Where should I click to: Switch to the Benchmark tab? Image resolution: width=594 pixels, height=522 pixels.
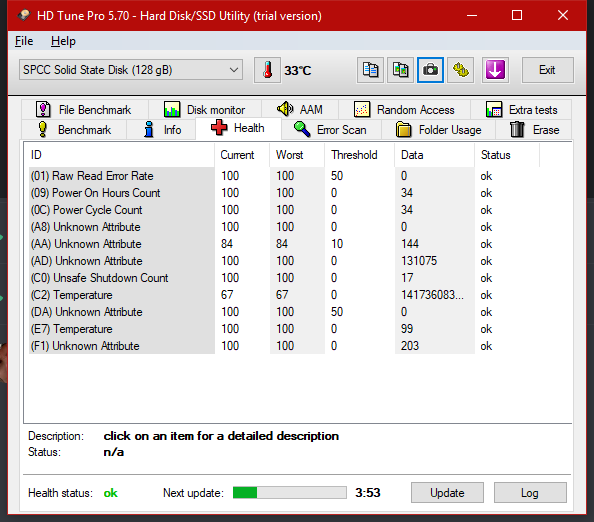pyautogui.click(x=74, y=130)
